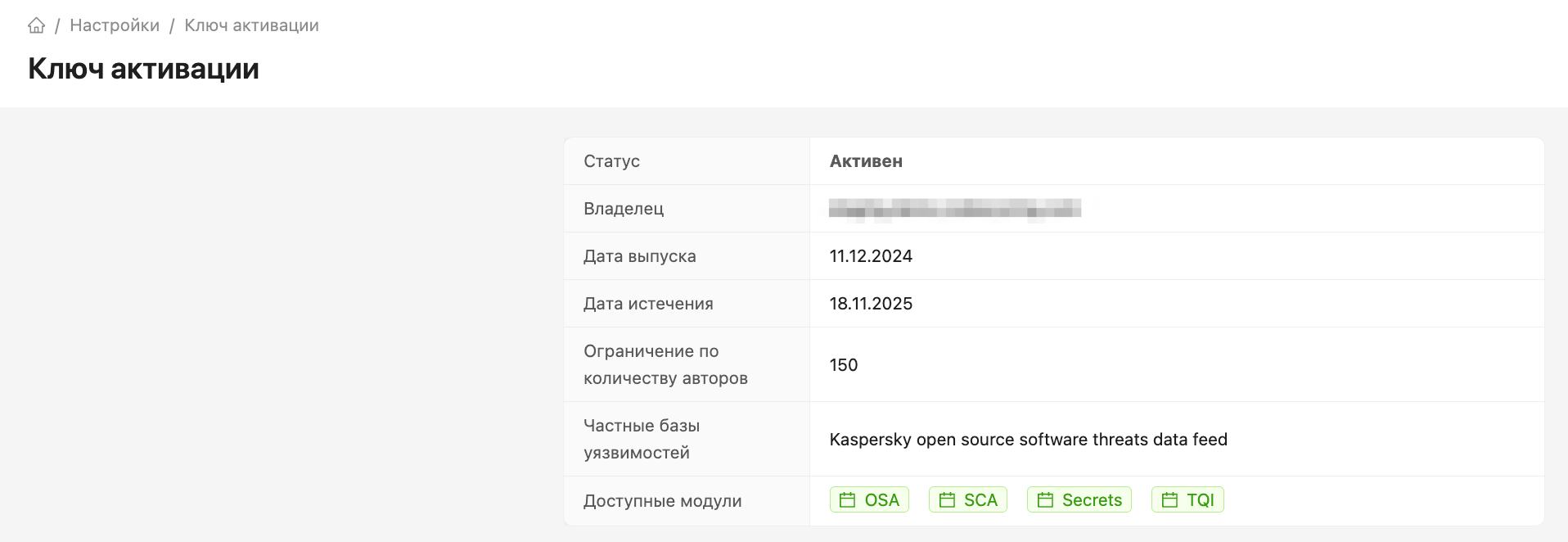Select the Ключ активации breadcrumb item
This screenshot has height=542, width=1568.
click(x=251, y=25)
